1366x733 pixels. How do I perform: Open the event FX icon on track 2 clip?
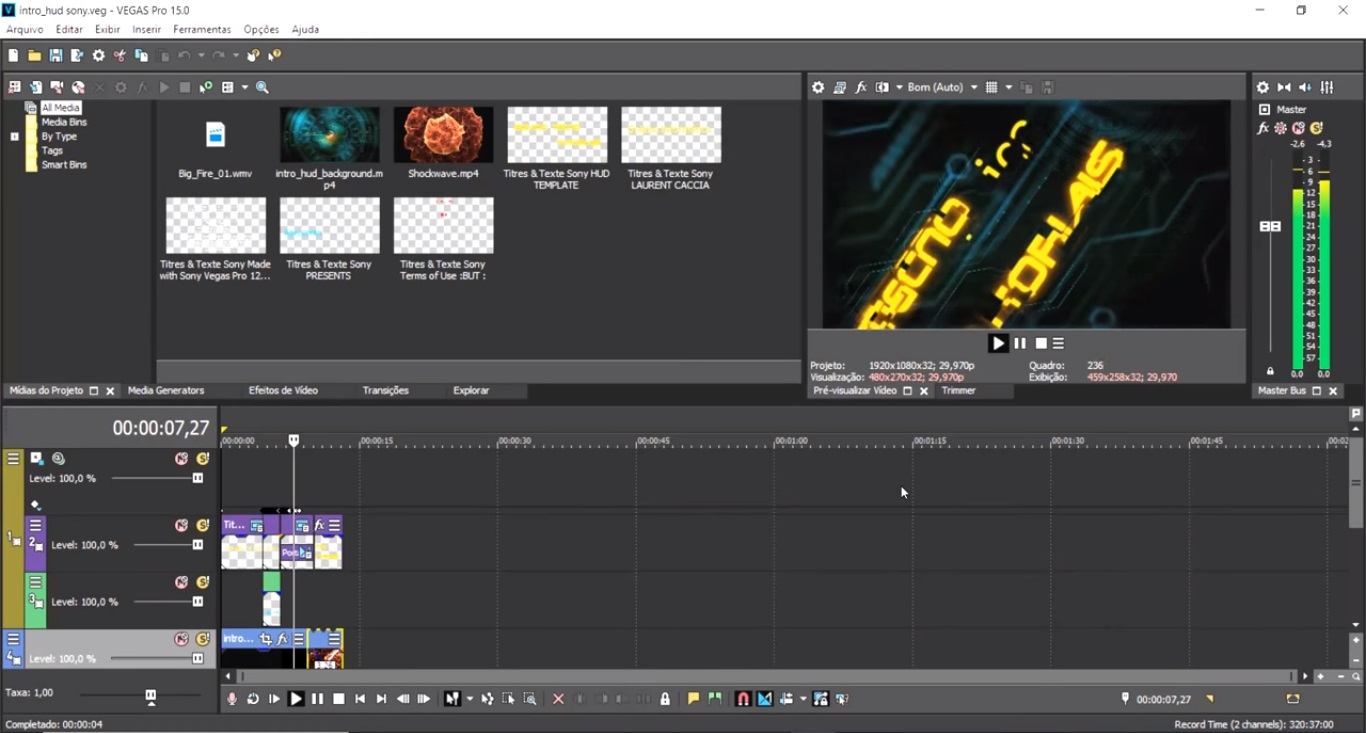(x=320, y=525)
